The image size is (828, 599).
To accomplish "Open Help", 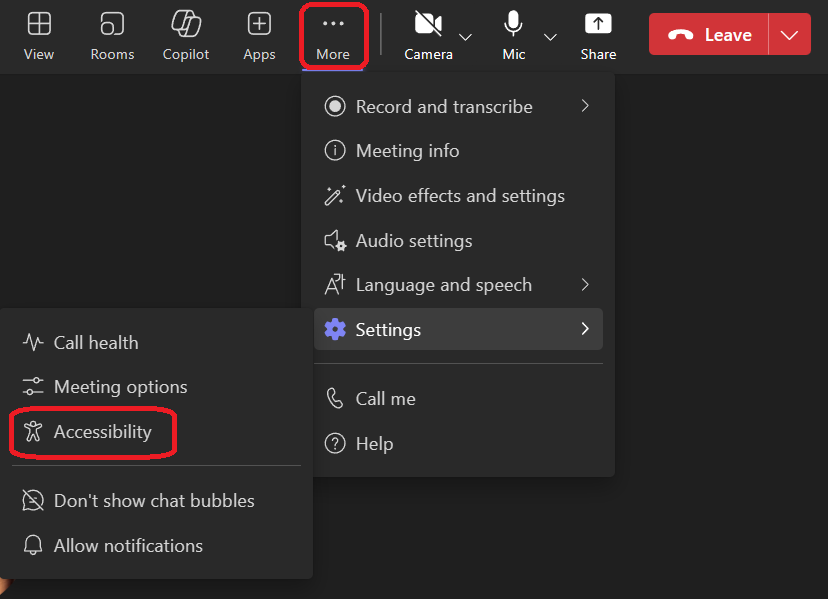I will (x=375, y=443).
